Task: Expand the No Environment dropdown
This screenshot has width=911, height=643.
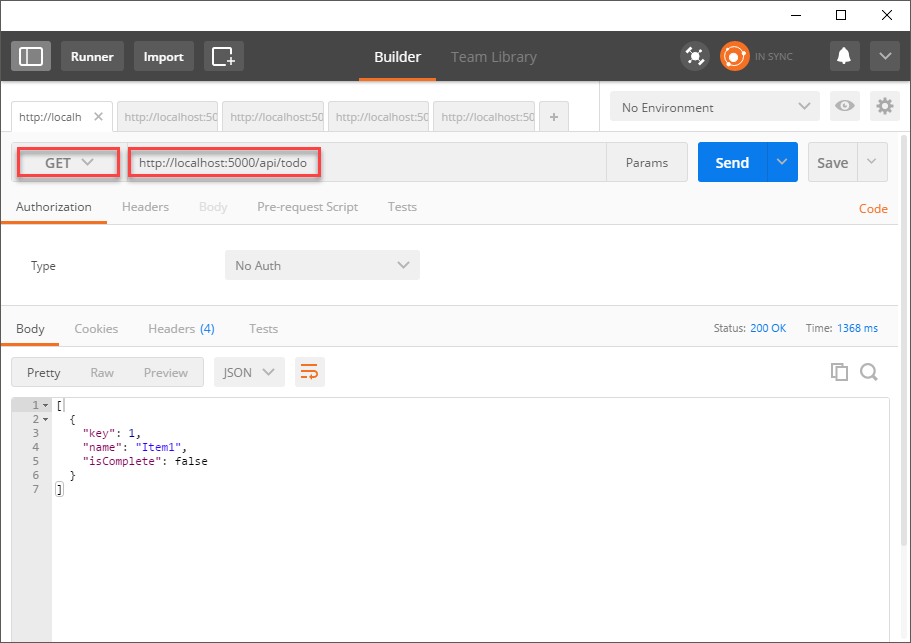Action: click(x=715, y=107)
